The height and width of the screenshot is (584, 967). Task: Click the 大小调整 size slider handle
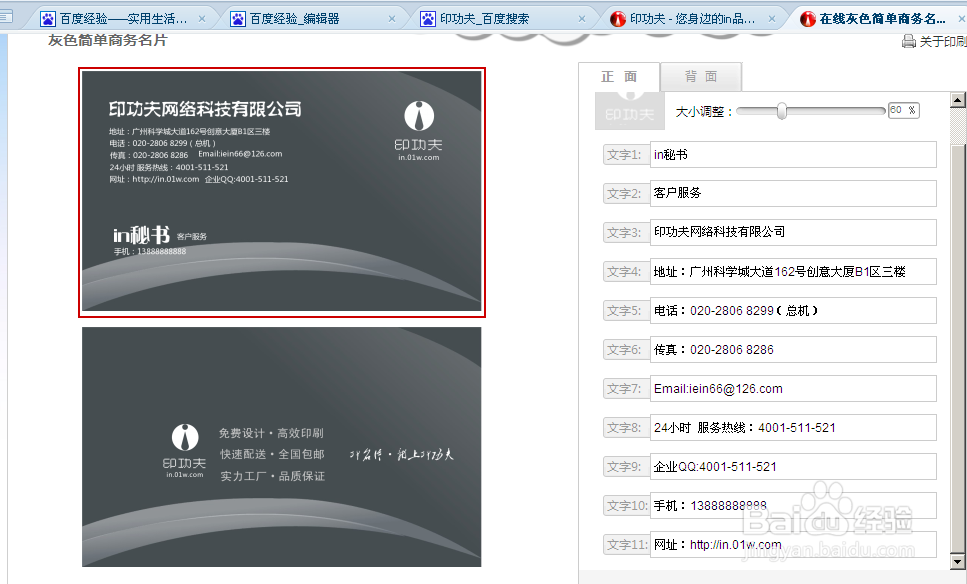coord(781,111)
